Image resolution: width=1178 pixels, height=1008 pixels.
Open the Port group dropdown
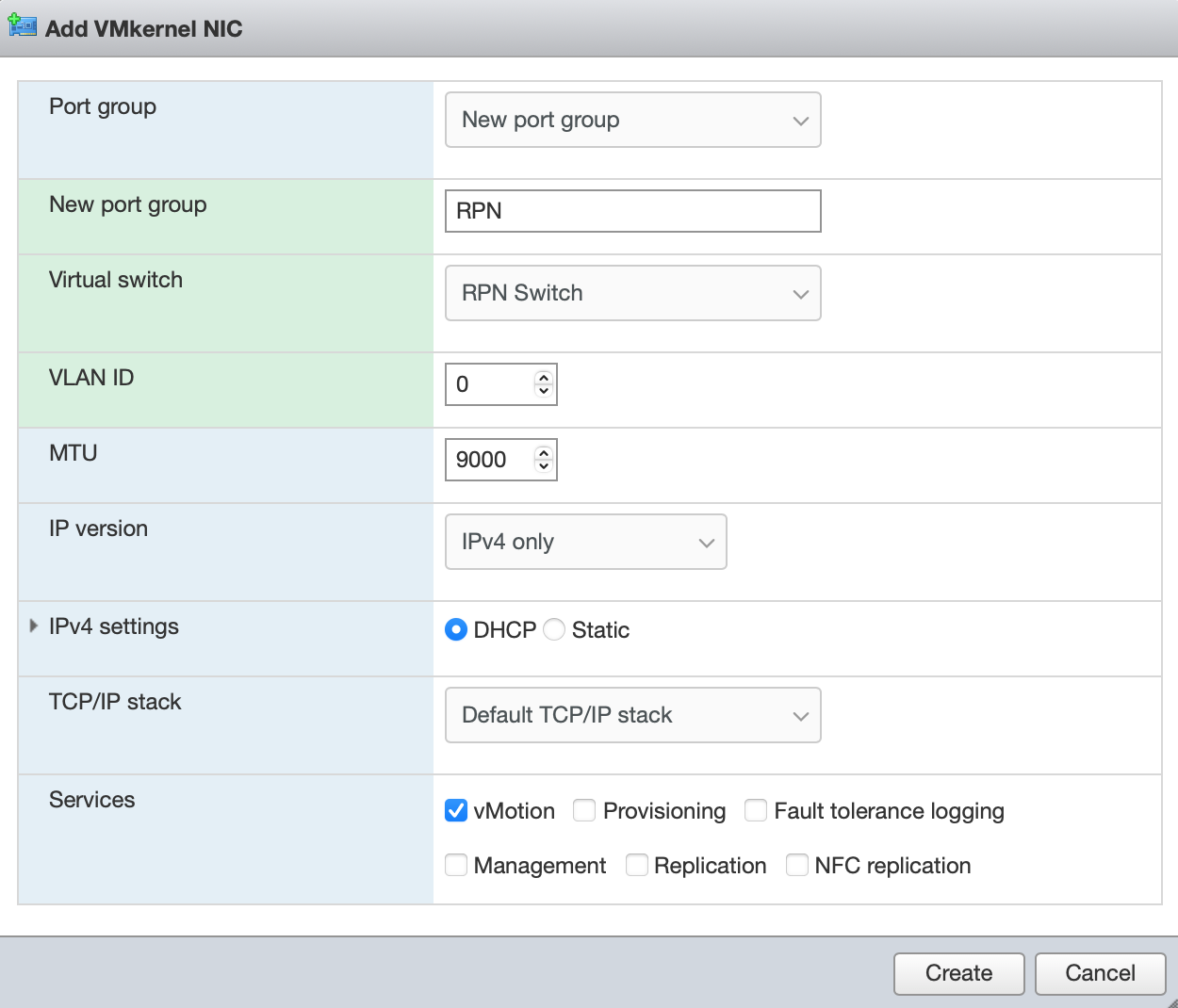(632, 120)
